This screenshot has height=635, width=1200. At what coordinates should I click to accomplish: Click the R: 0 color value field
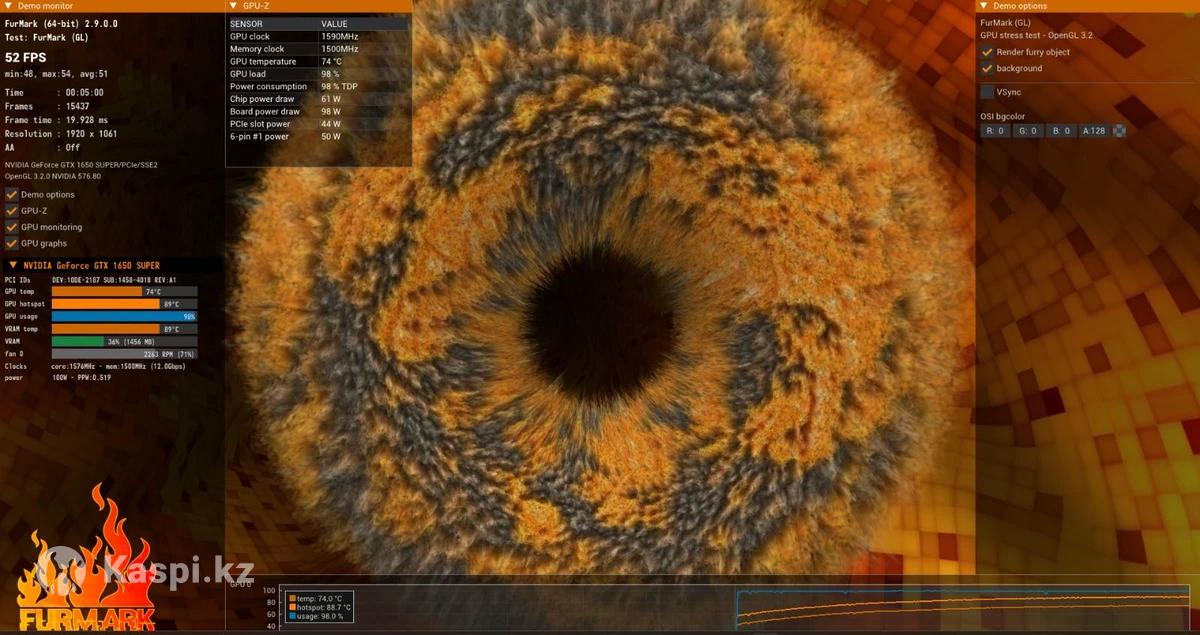(x=995, y=131)
